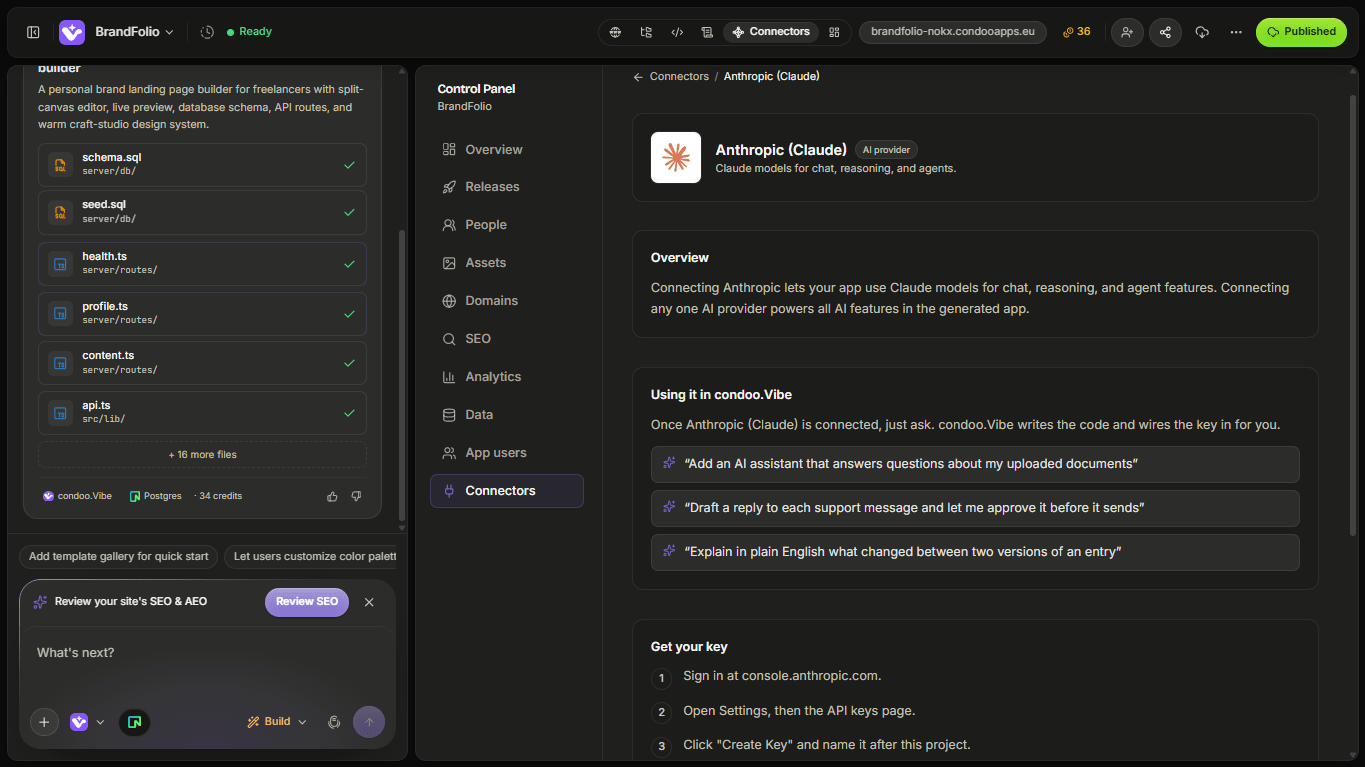This screenshot has width=1365, height=767.
Task: Expand the model selector chevron in chat box
Action: (100, 722)
